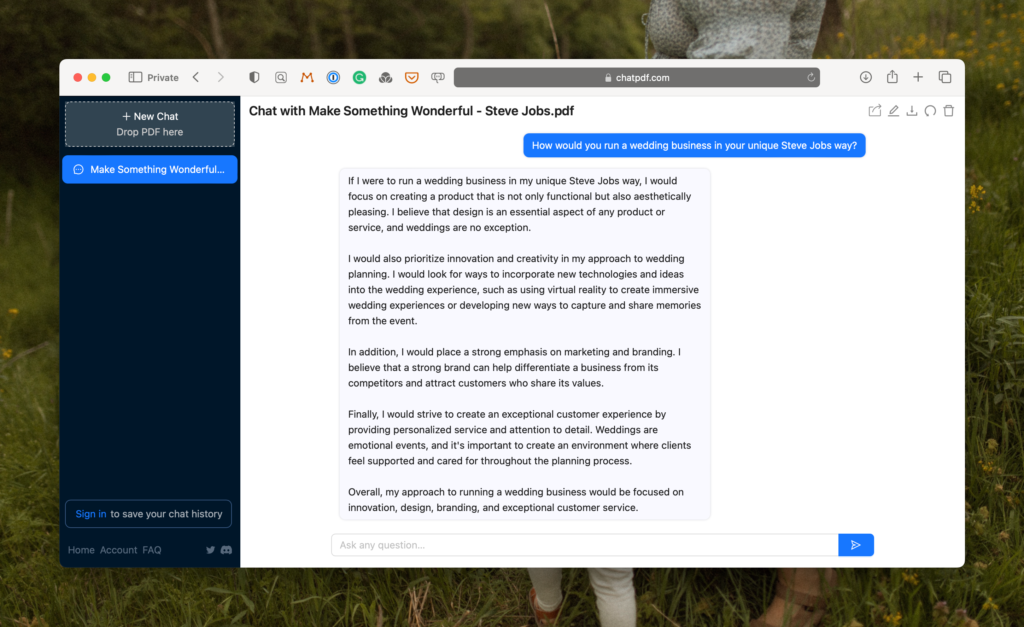This screenshot has height=627, width=1024.
Task: Go to Account page
Action: (118, 550)
